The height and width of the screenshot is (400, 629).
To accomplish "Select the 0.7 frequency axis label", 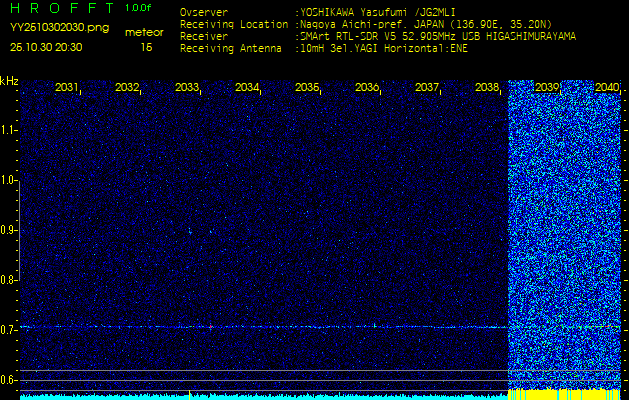I will click(x=9, y=329).
